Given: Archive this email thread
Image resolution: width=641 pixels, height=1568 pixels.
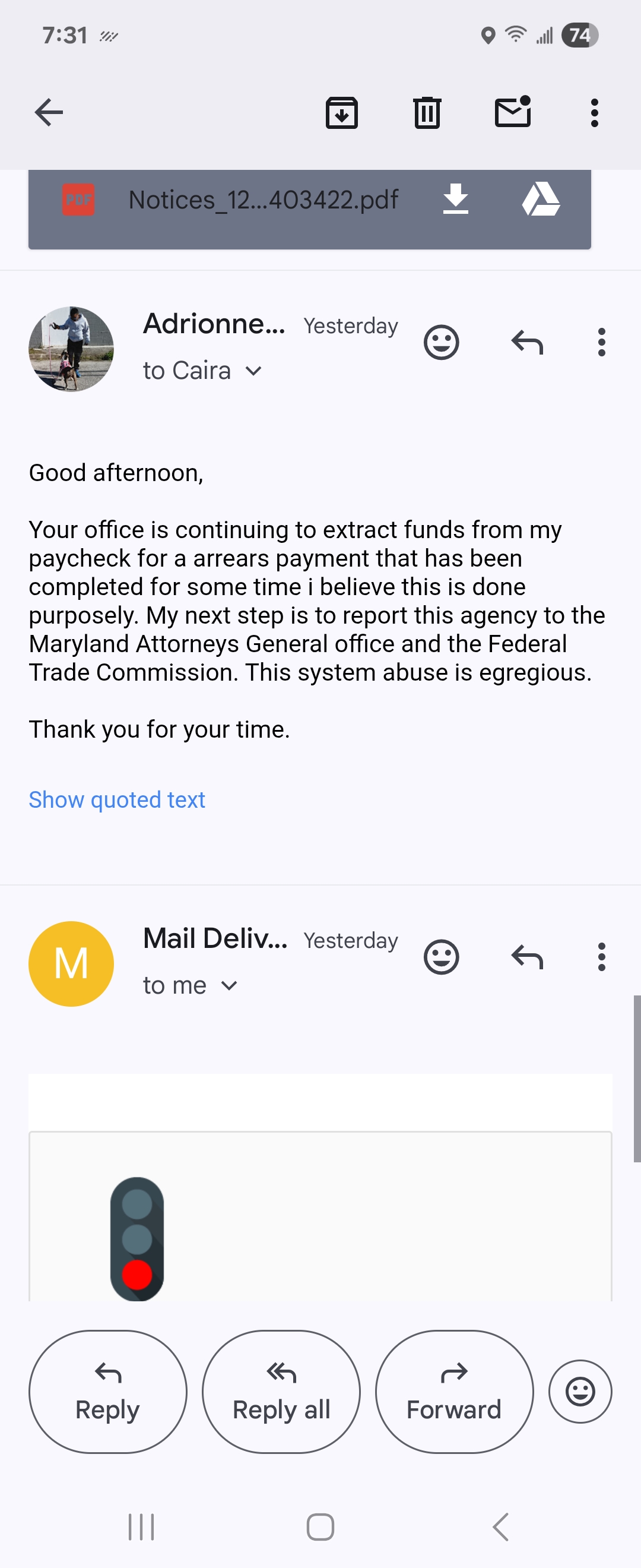Looking at the screenshot, I should point(342,113).
